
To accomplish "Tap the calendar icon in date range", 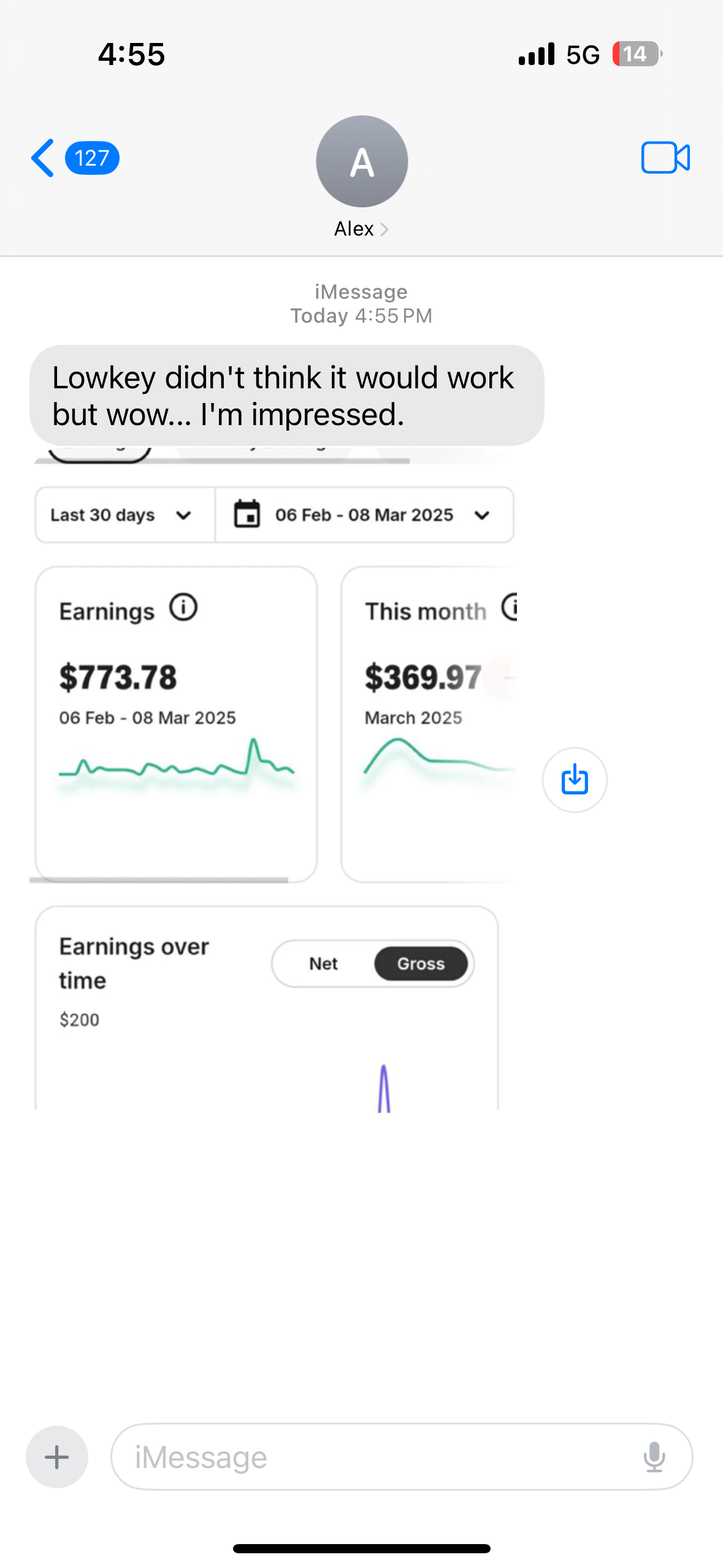I will pyautogui.click(x=247, y=515).
